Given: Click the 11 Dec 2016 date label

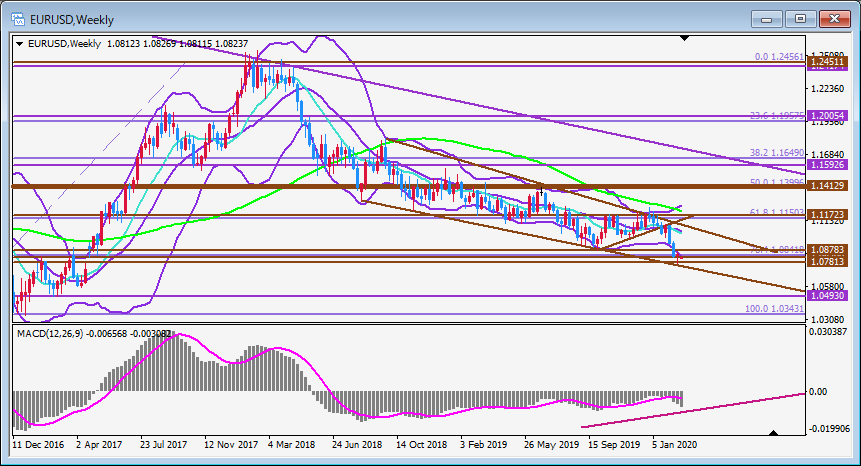Looking at the screenshot, I should tap(38, 445).
